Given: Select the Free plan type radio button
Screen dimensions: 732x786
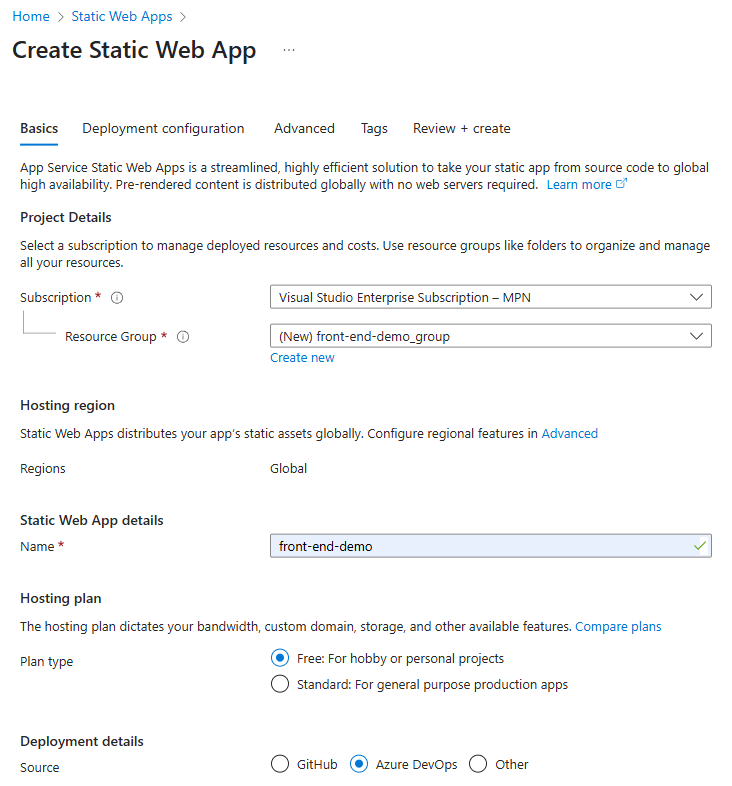Looking at the screenshot, I should (x=280, y=658).
